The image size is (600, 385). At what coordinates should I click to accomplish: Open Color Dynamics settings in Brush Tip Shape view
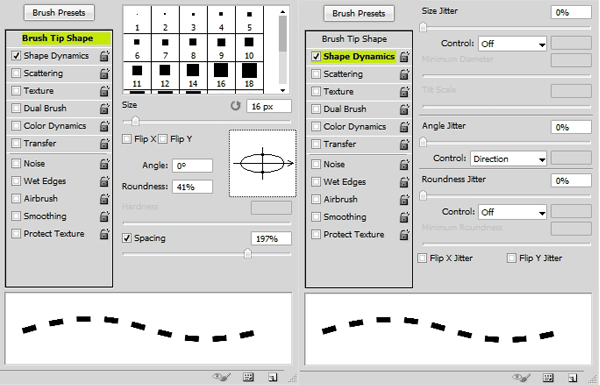[55, 126]
